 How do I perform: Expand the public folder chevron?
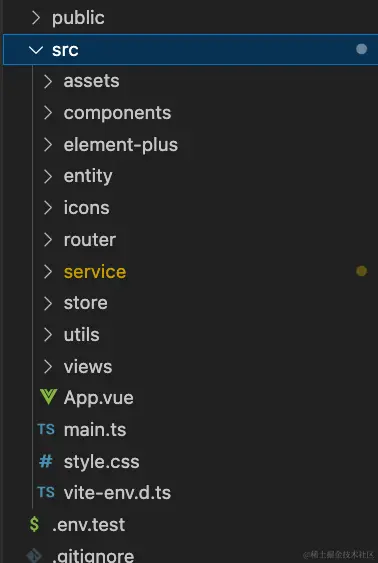point(36,18)
